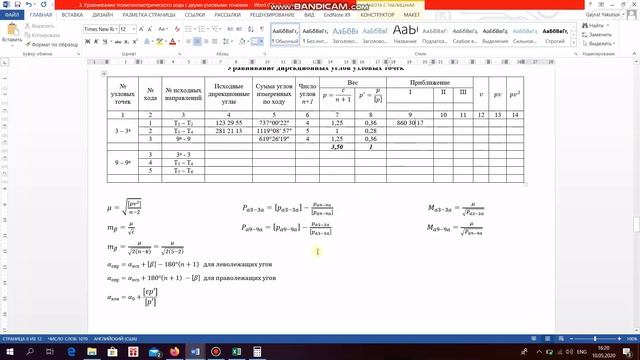Click cell containing 860 30 17

[x=410, y=123]
